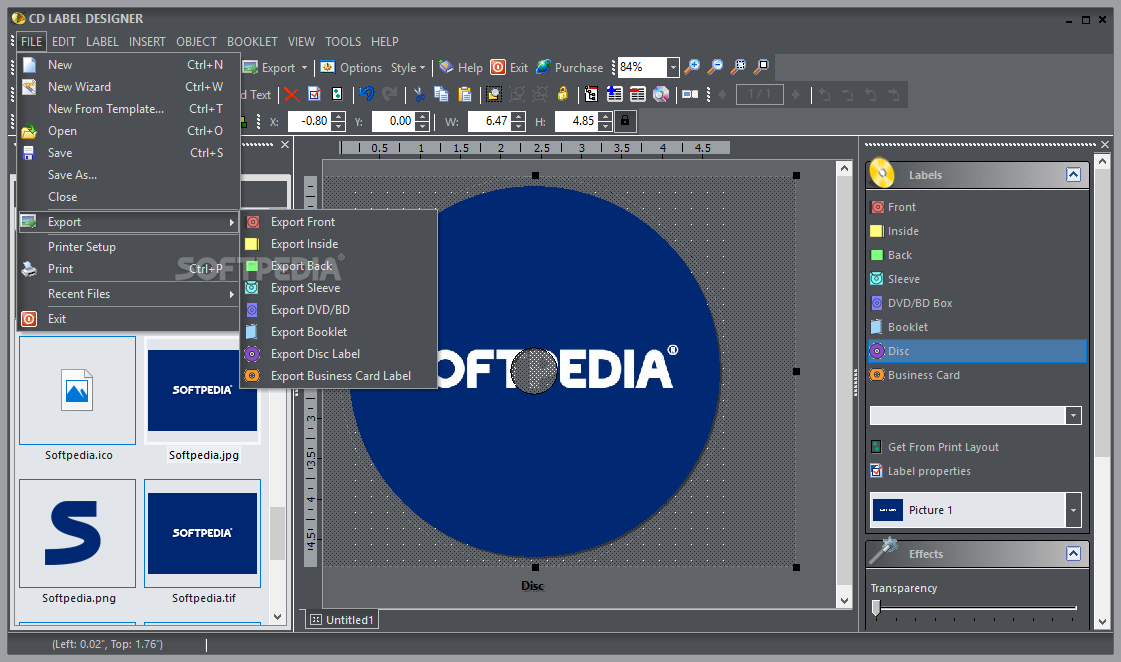The width and height of the screenshot is (1121, 662).
Task: Click the undo arrow icon
Action: (367, 94)
